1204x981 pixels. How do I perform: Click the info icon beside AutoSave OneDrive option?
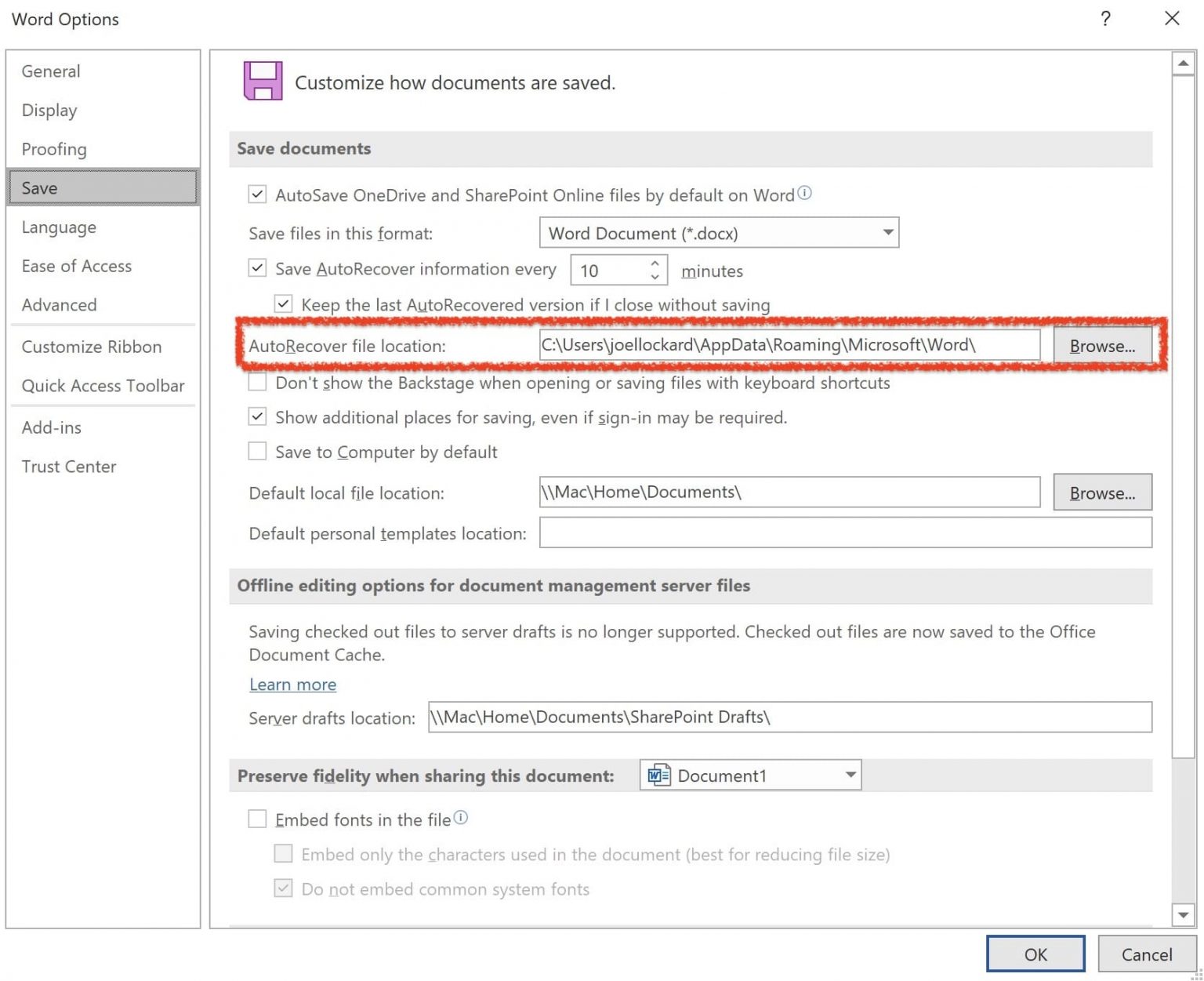click(x=804, y=192)
